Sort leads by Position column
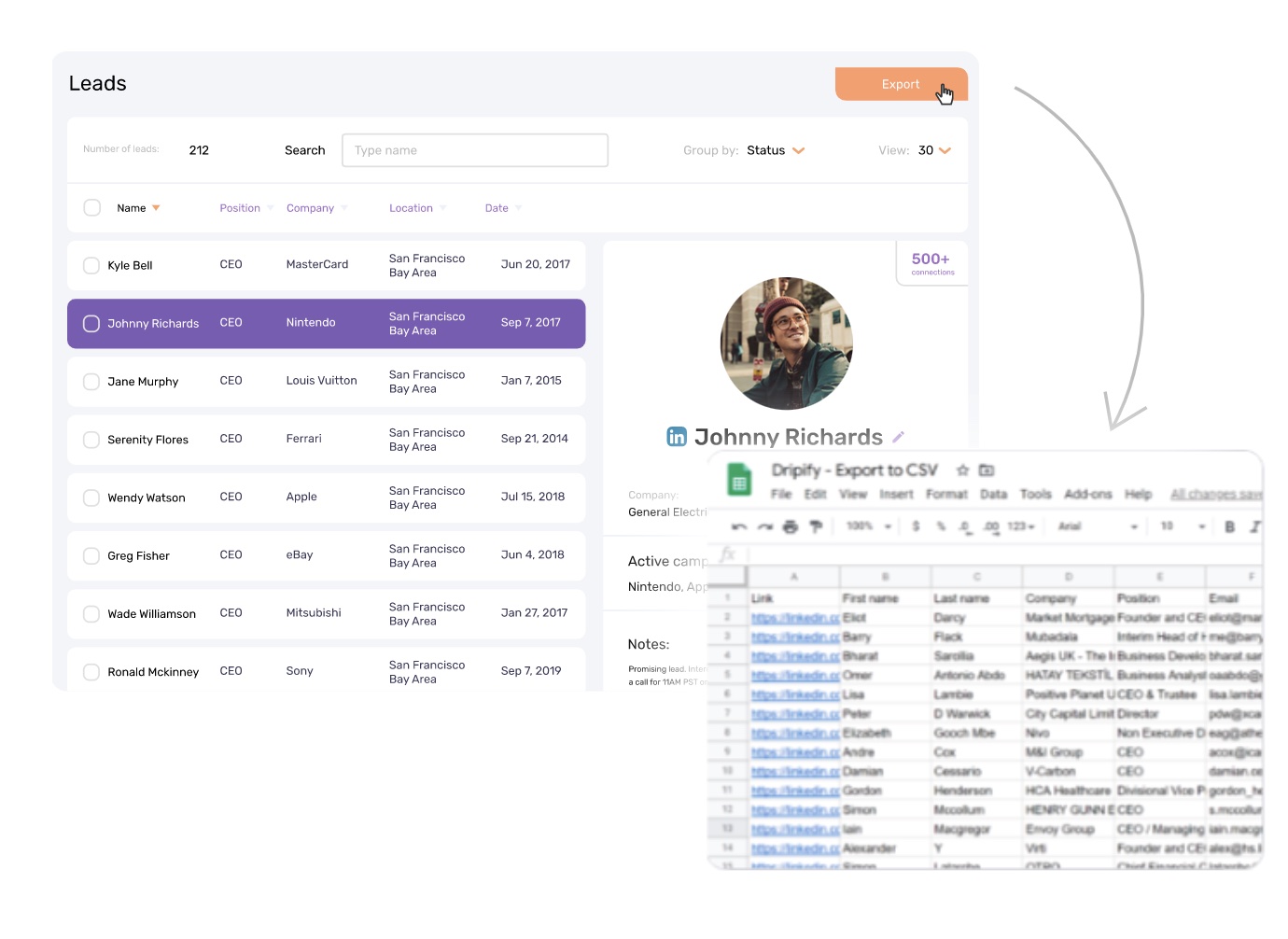 [246, 208]
